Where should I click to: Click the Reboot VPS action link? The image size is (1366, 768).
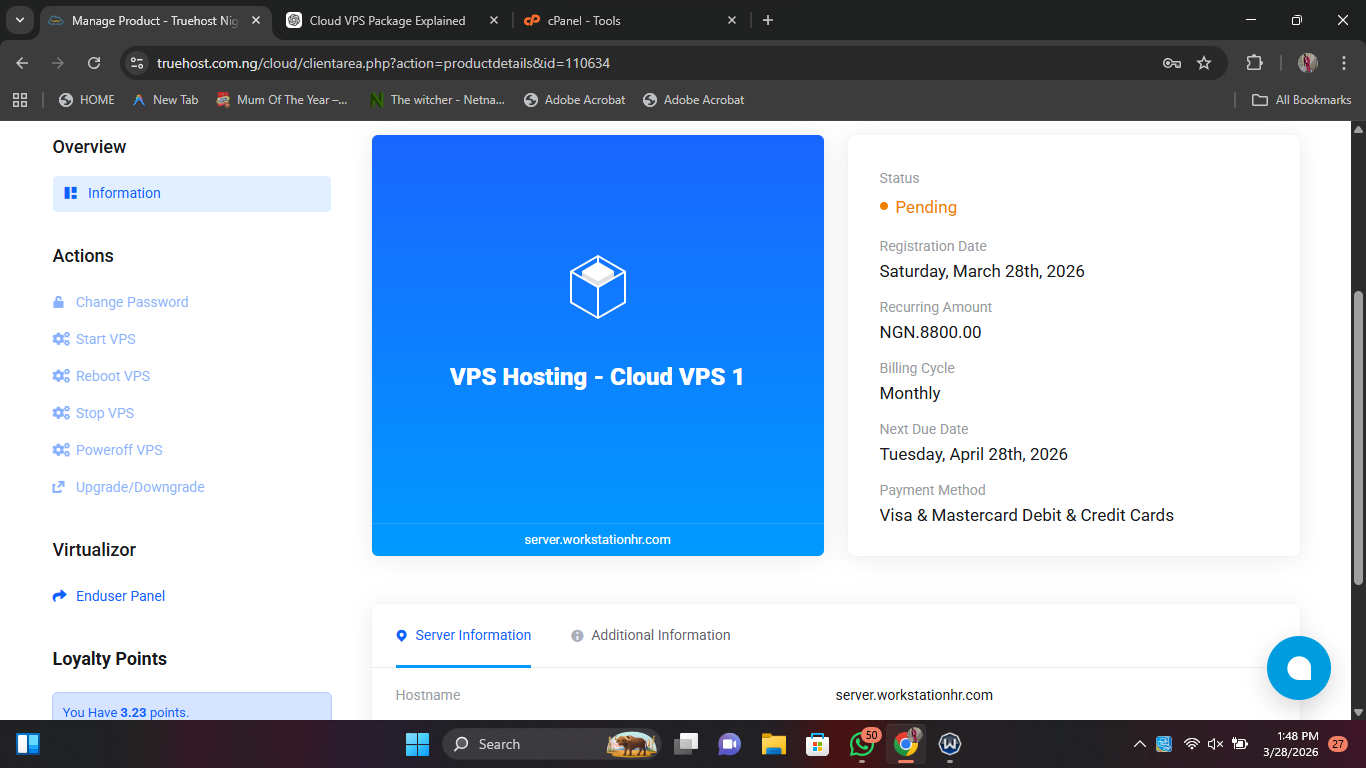(x=113, y=376)
